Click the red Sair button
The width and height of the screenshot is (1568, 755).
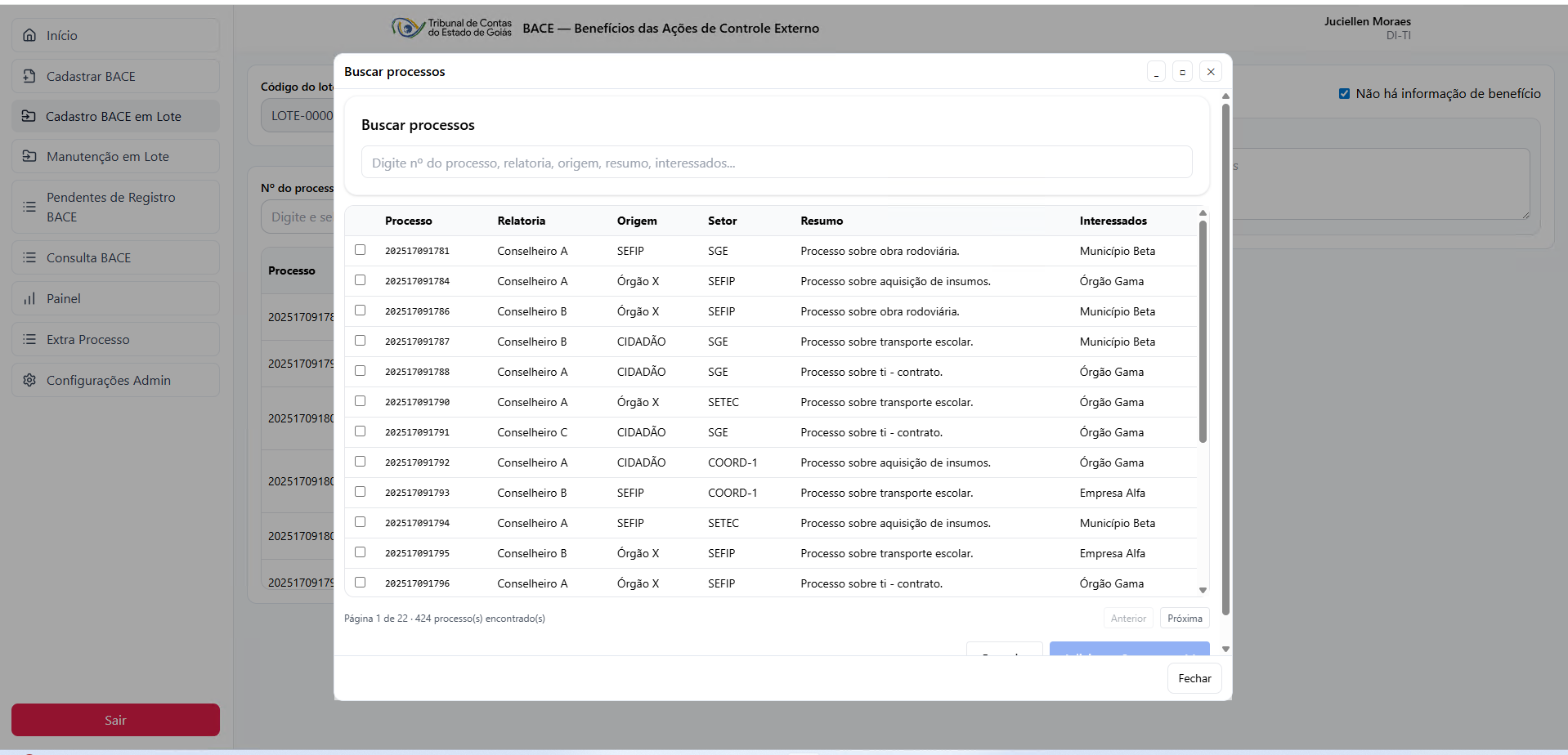115,720
